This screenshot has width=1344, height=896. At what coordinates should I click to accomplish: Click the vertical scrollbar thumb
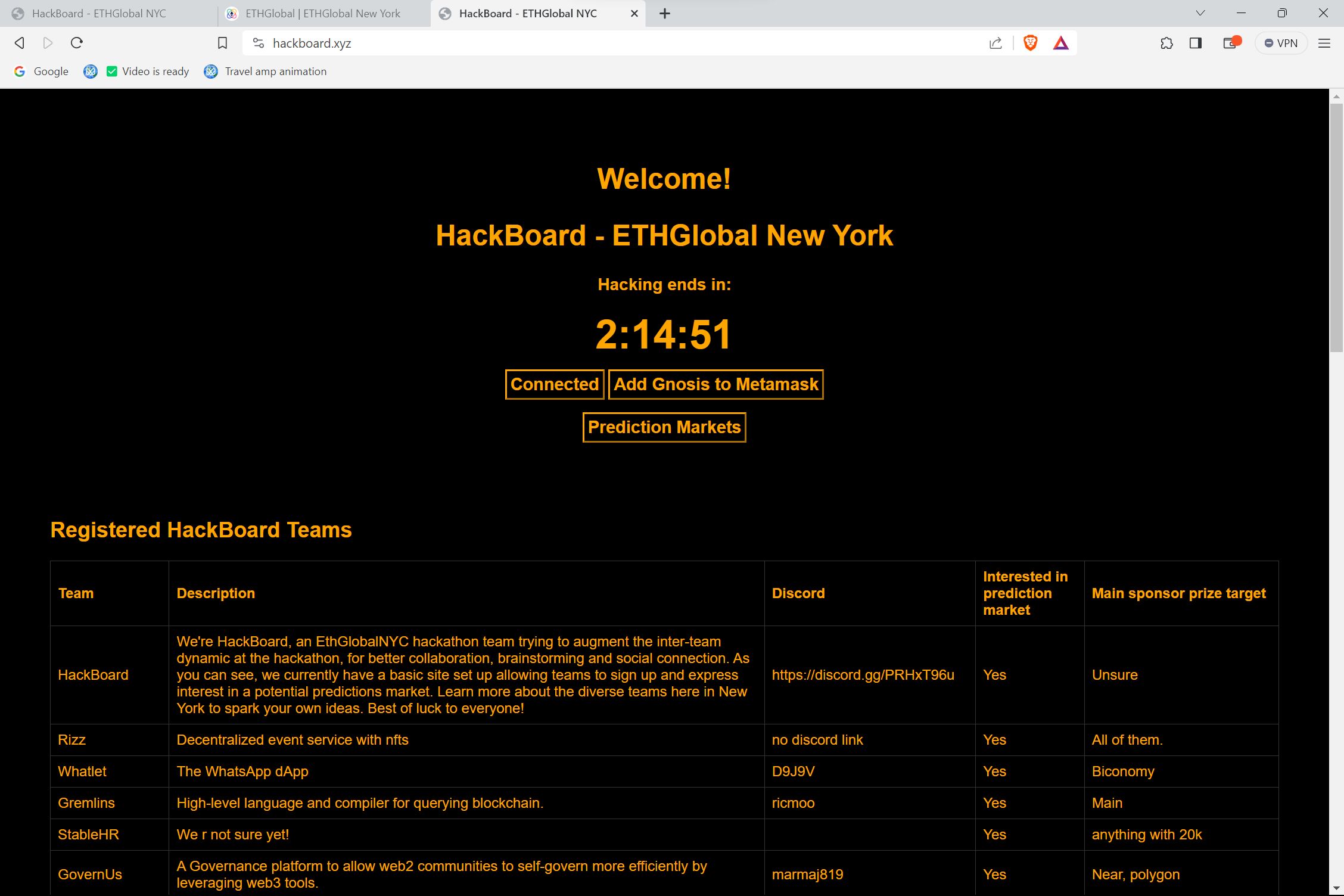1336,228
